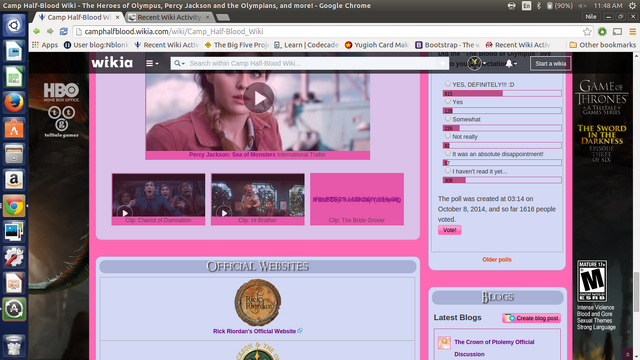Open The Big Five Proj bookmark
The height and width of the screenshot is (360, 640).
click(x=237, y=45)
